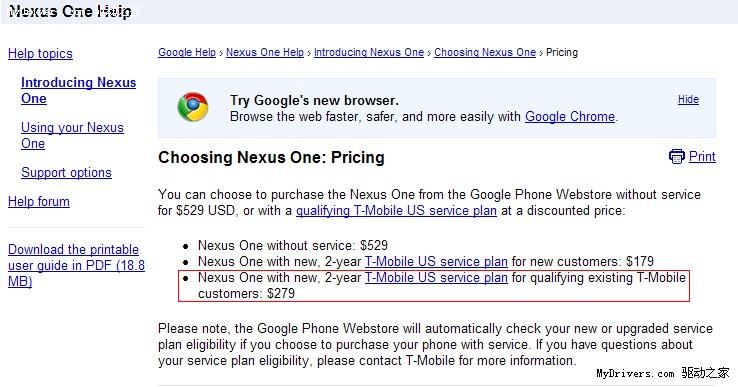Image resolution: width=738 pixels, height=387 pixels.
Task: Open T-Mobile service plan link for new customers
Action: pos(436,261)
